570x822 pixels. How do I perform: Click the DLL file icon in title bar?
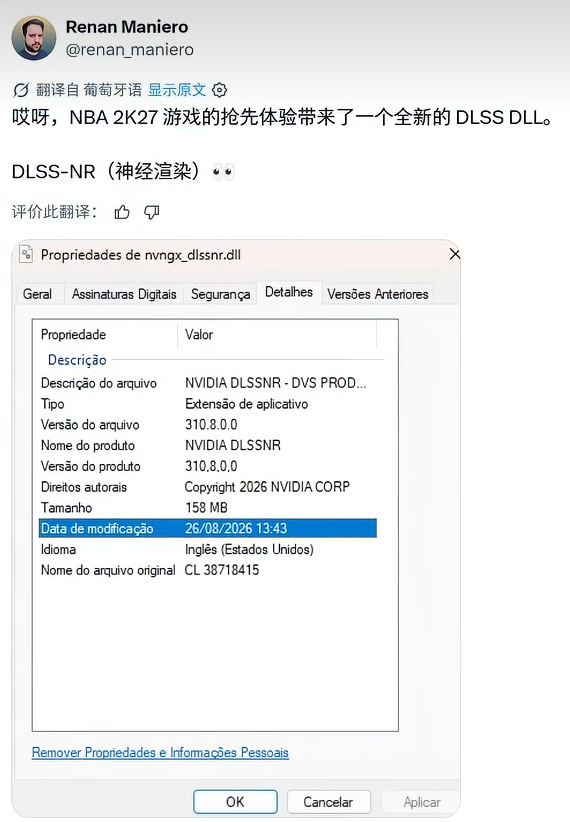(x=26, y=254)
